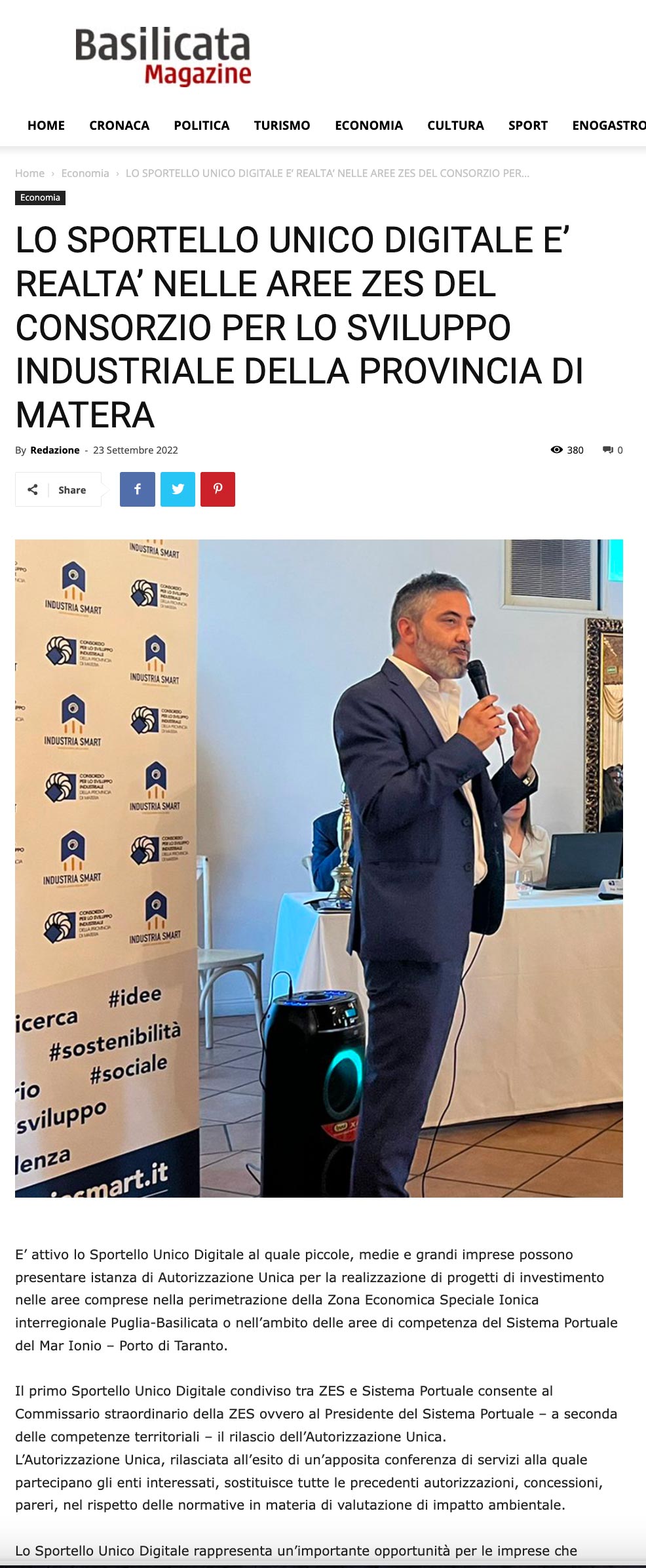Screen dimensions: 646x1568
Task: Pin article on Pinterest
Action: click(218, 489)
